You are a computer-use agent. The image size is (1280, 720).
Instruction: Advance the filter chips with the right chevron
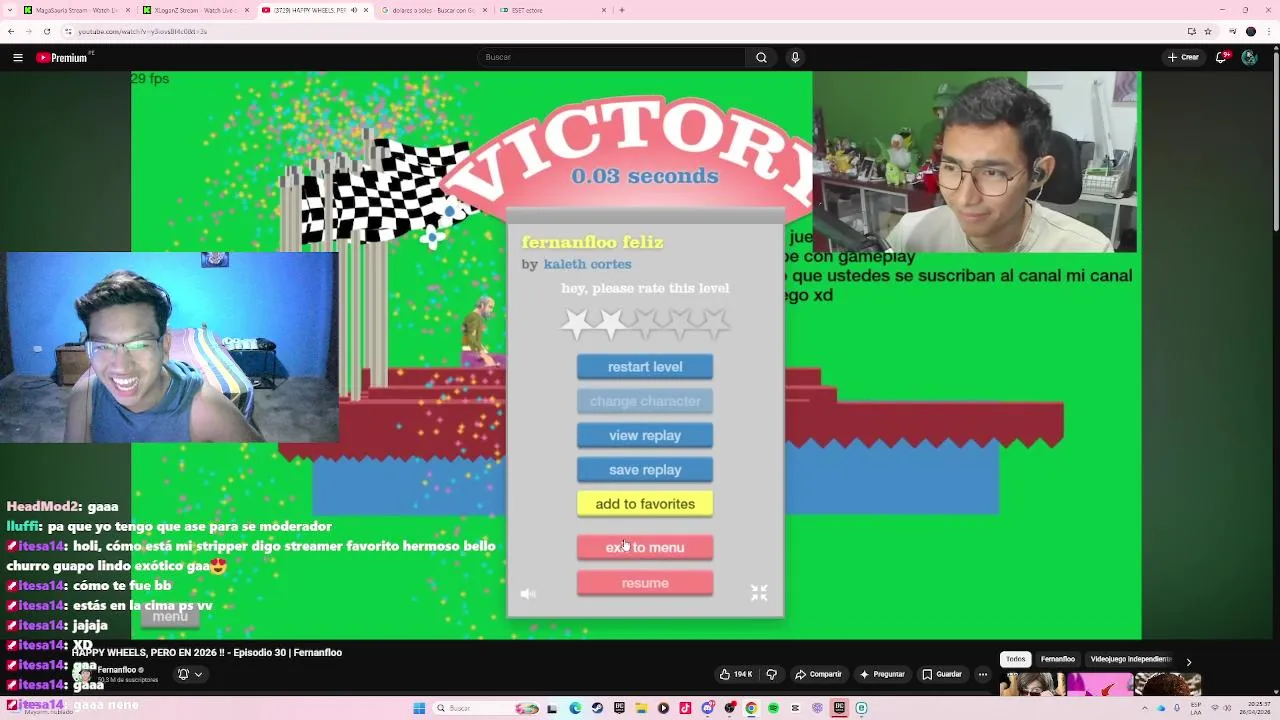(x=1189, y=661)
